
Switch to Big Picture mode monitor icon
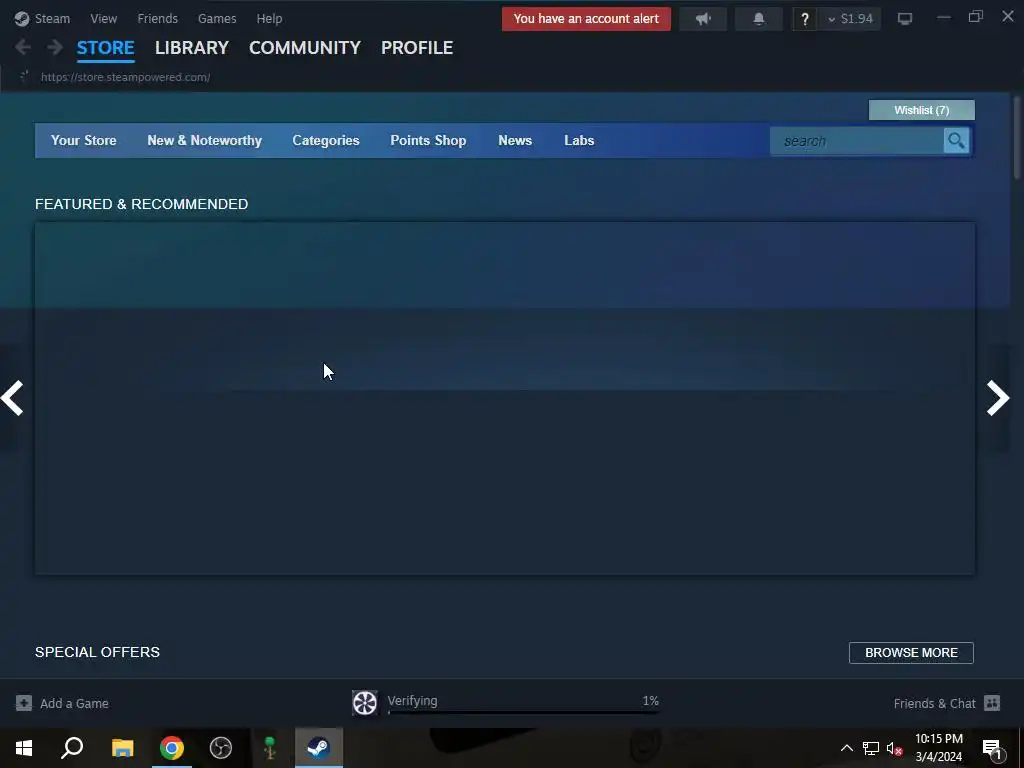click(x=904, y=19)
